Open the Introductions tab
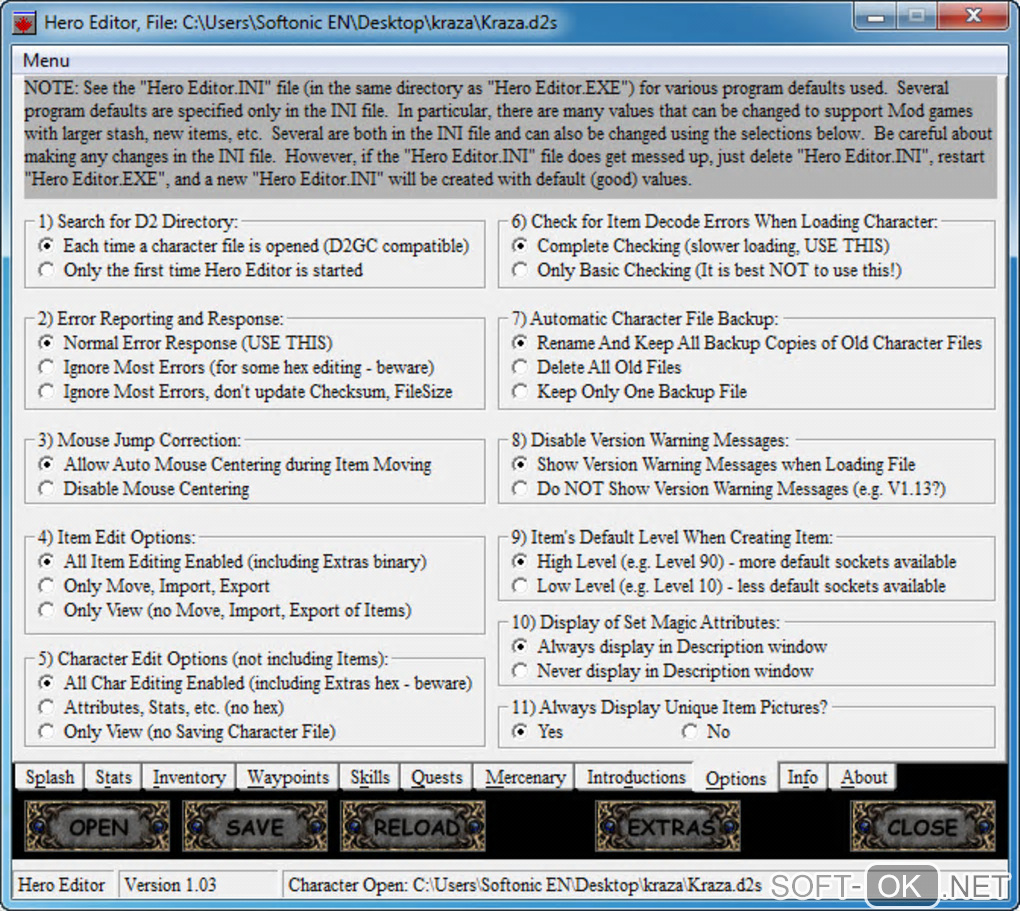This screenshot has height=911, width=1020. (x=636, y=777)
